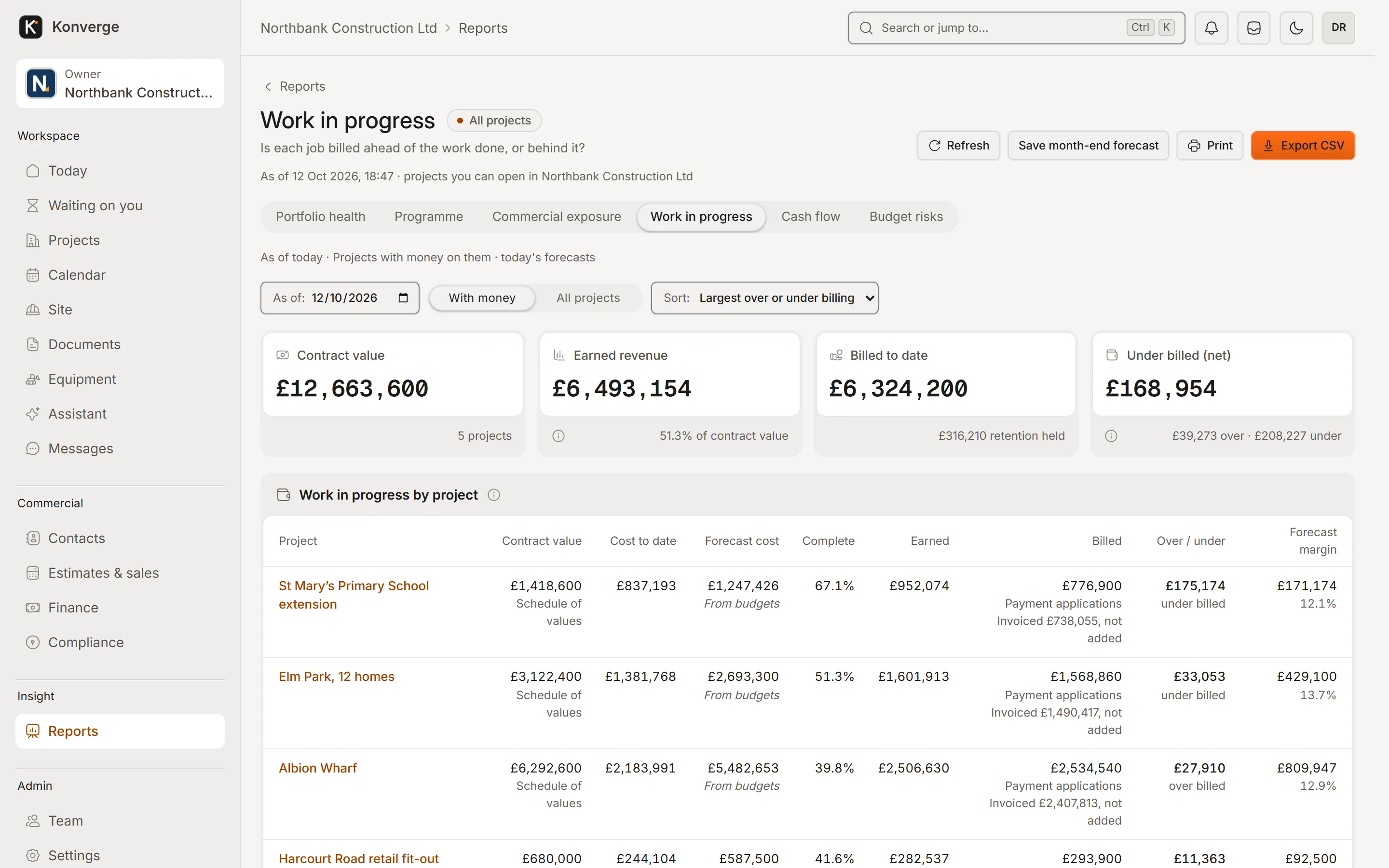Click info icon beside Work in progress by project
1389x868 pixels.
(x=493, y=495)
